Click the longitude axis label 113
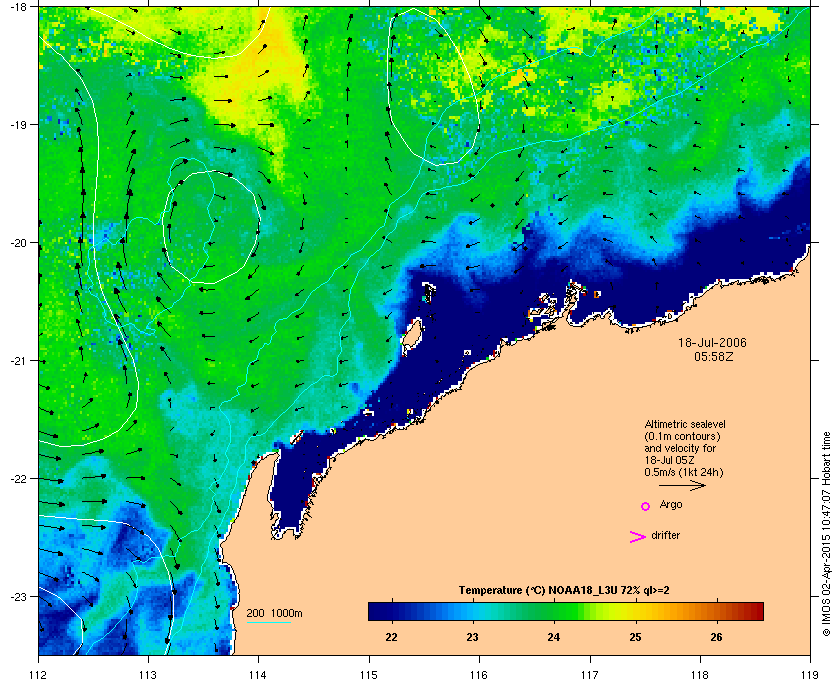 pos(148,675)
